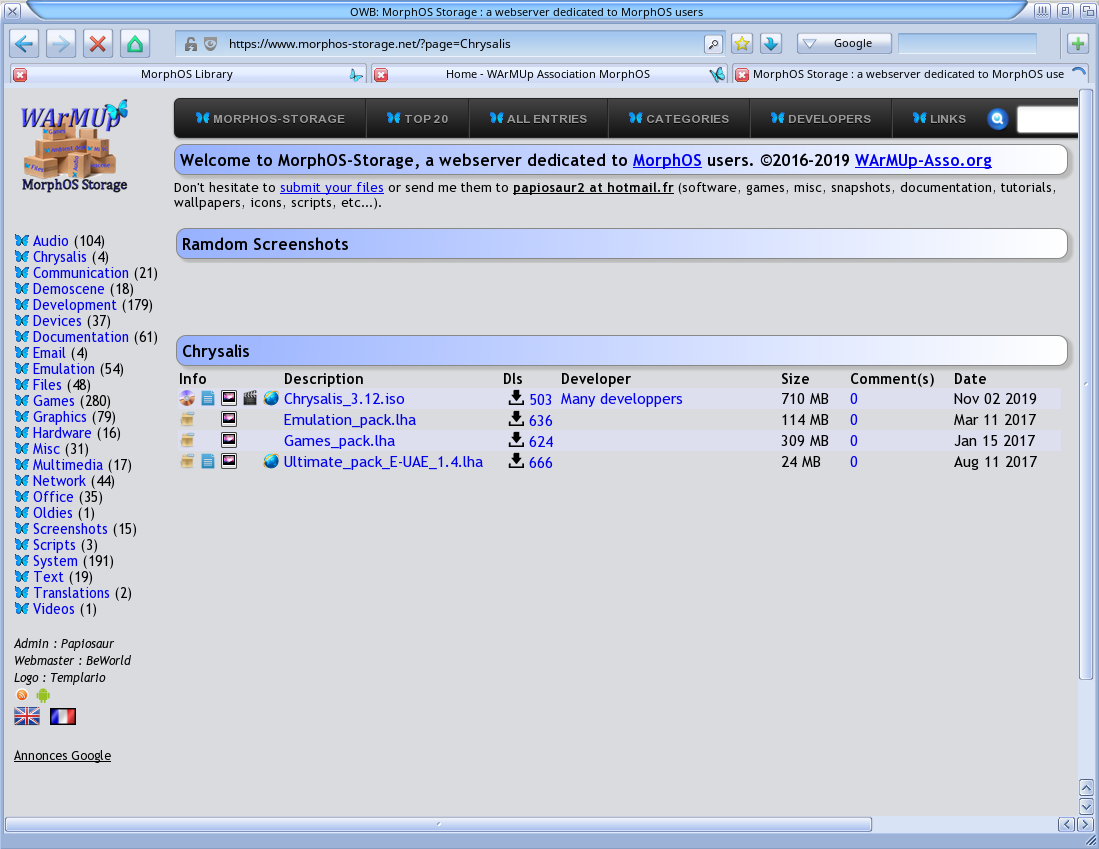
Task: Close the MorphOS Library tab
Action: tap(20, 74)
